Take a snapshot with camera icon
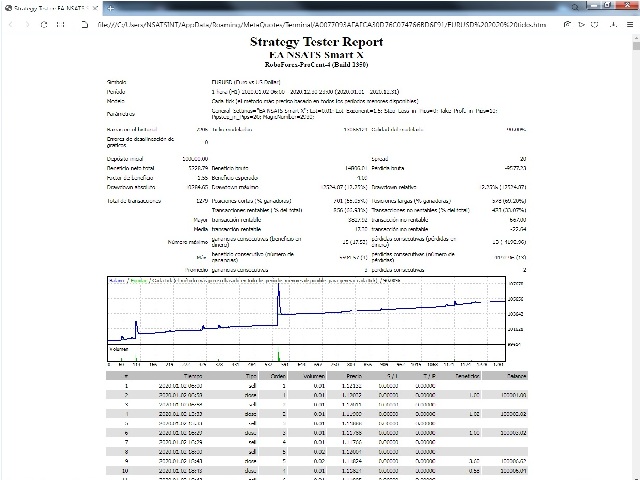Screen dimensions: 640x480 (567, 24)
